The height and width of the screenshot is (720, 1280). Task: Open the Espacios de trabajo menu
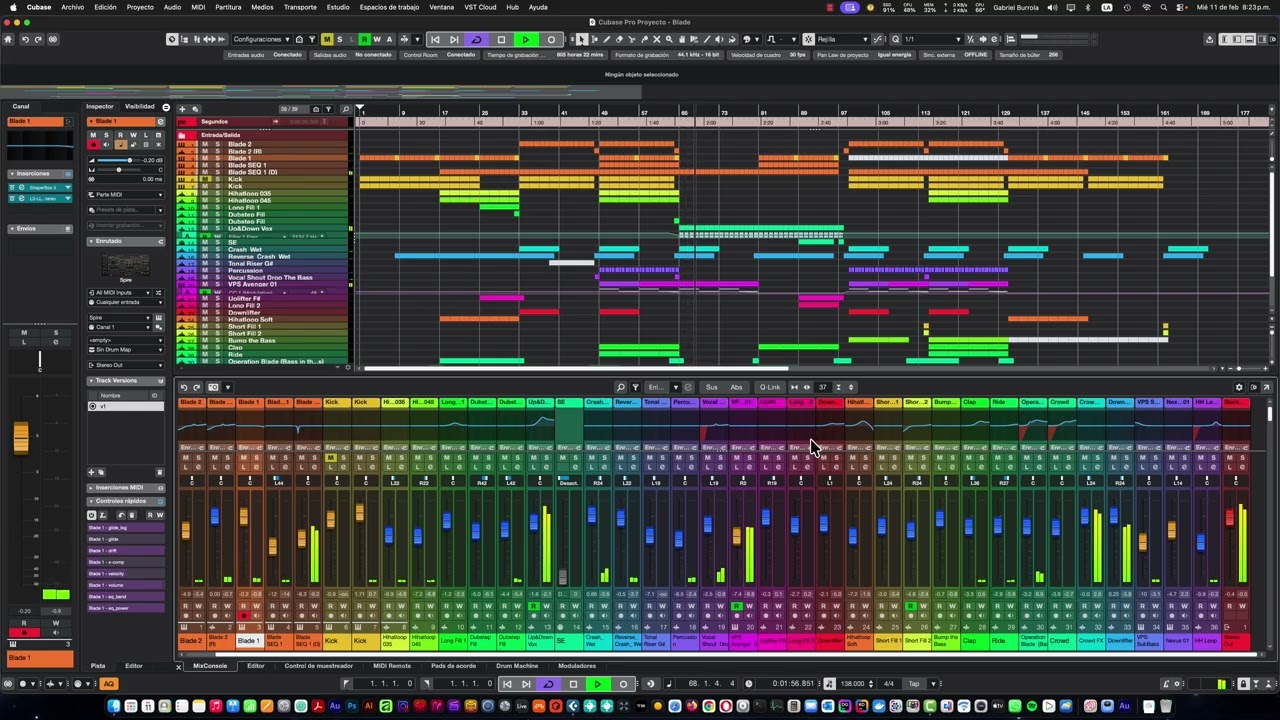point(389,7)
